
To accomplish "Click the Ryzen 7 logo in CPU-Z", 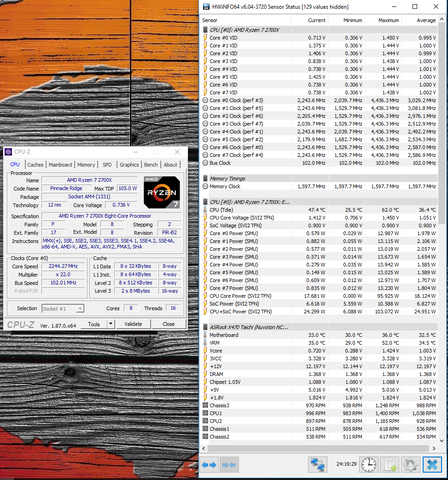I will (162, 192).
